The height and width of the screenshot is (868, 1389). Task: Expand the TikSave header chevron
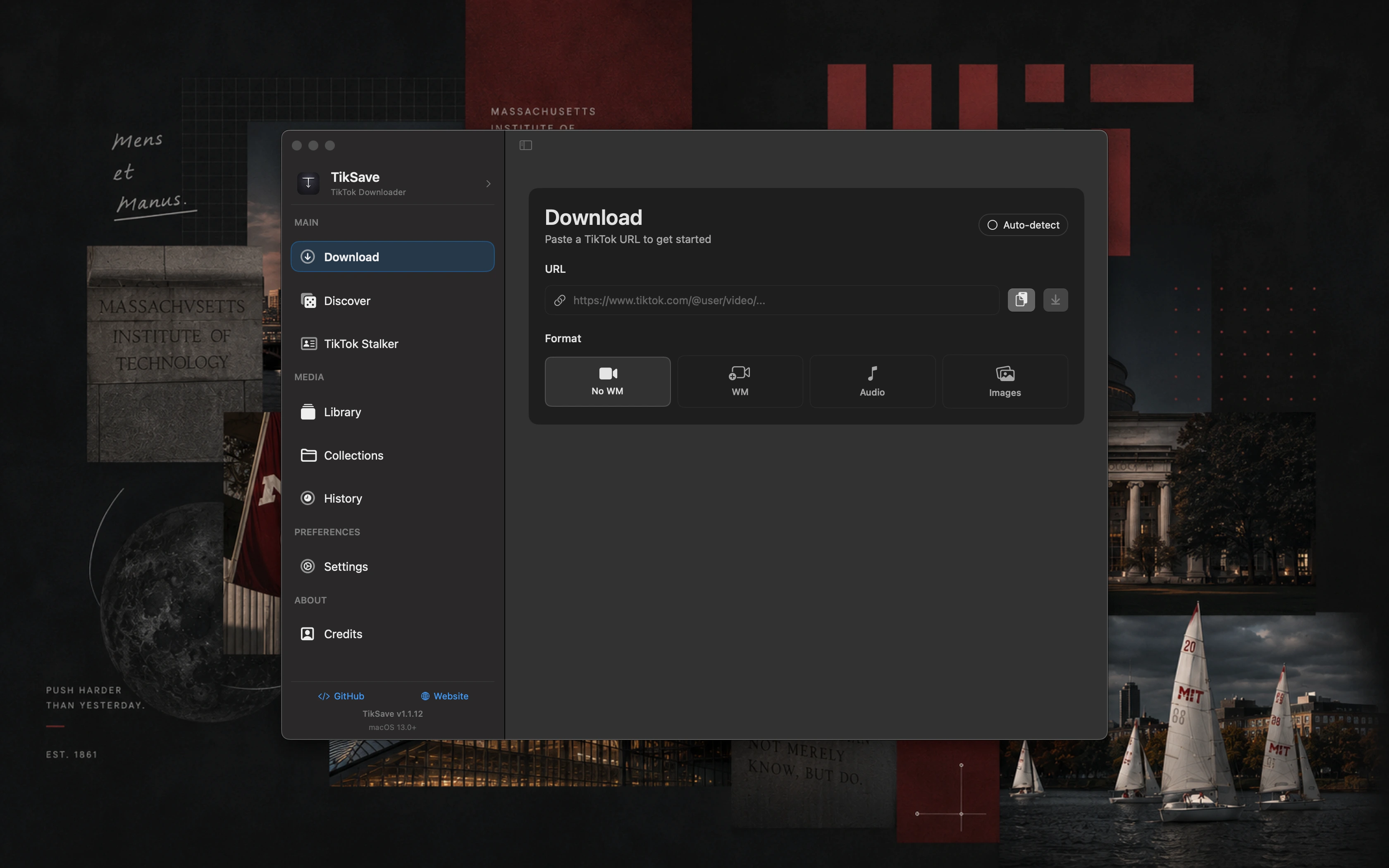[488, 184]
